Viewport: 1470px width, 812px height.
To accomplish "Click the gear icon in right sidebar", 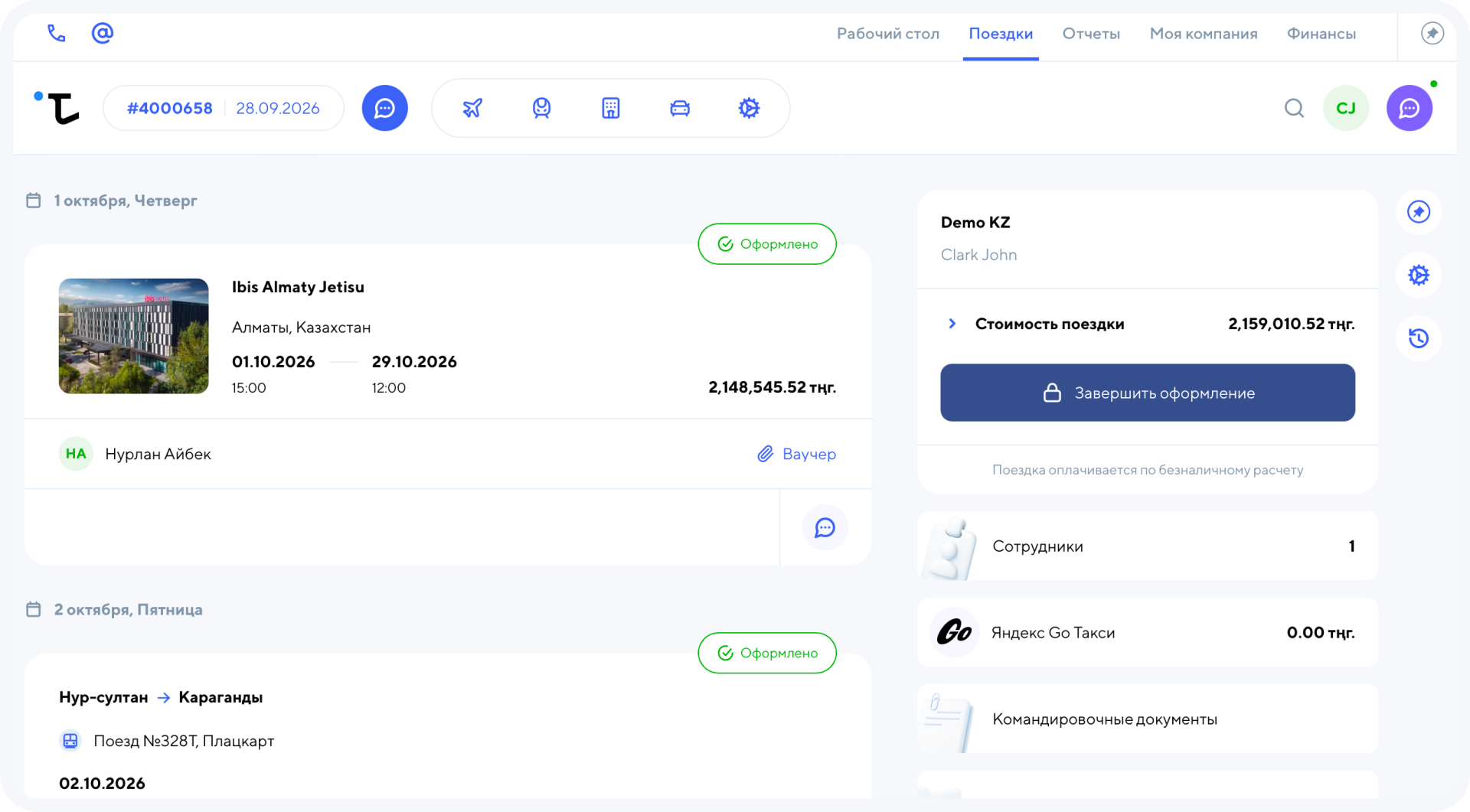I will coord(1419,275).
